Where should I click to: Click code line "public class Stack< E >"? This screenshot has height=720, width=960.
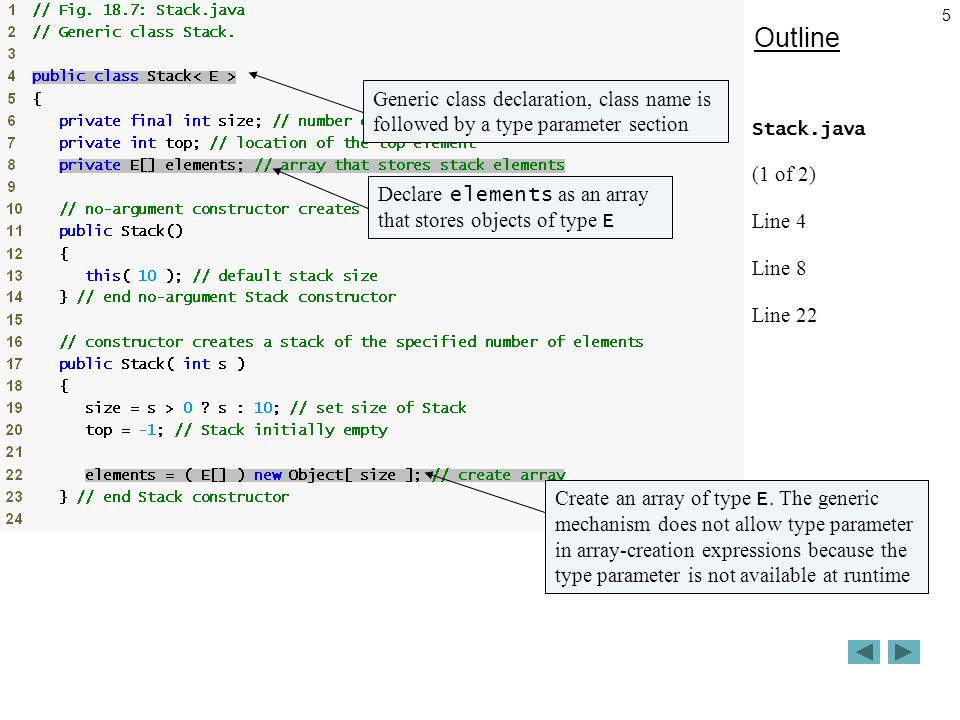(x=133, y=76)
